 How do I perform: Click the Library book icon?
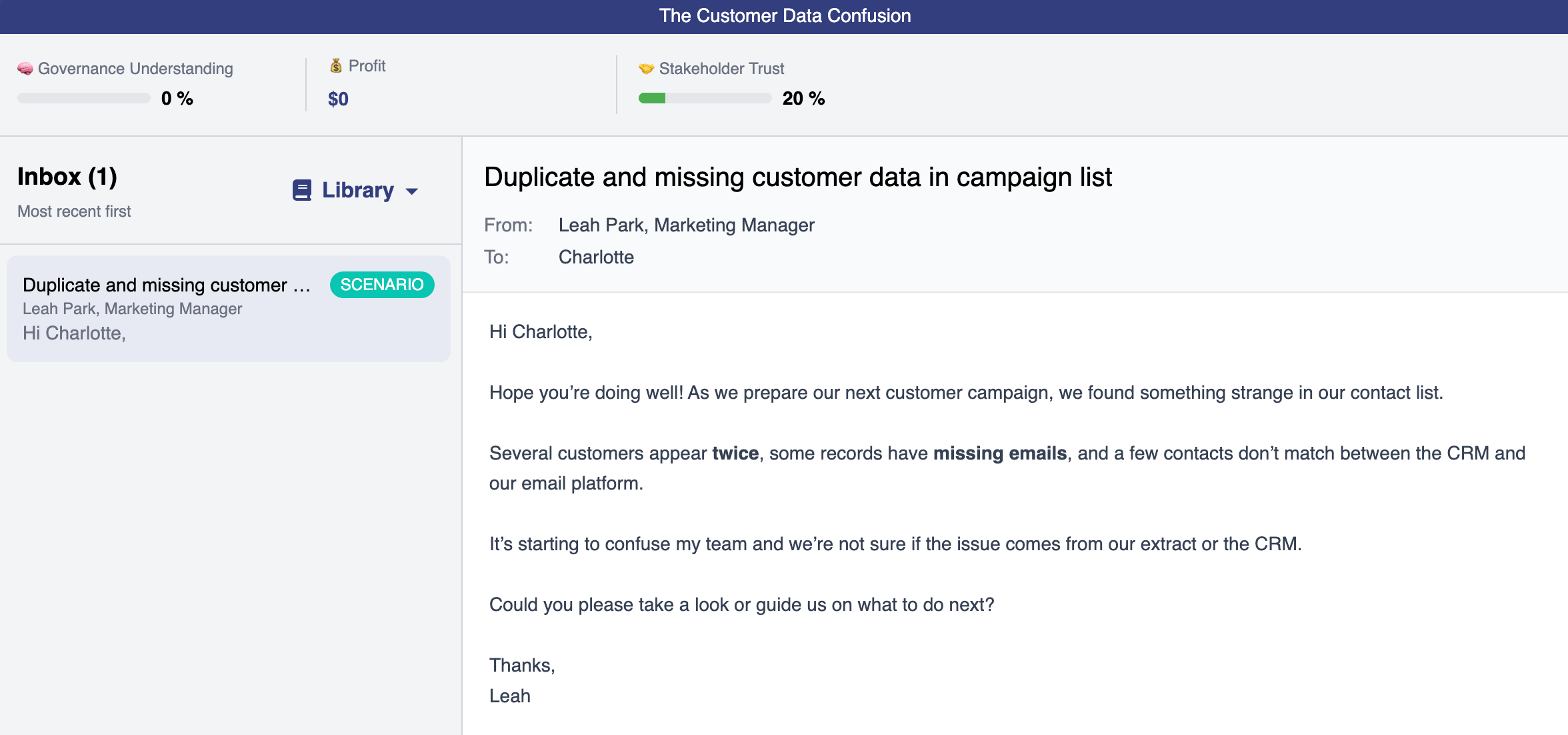[302, 190]
